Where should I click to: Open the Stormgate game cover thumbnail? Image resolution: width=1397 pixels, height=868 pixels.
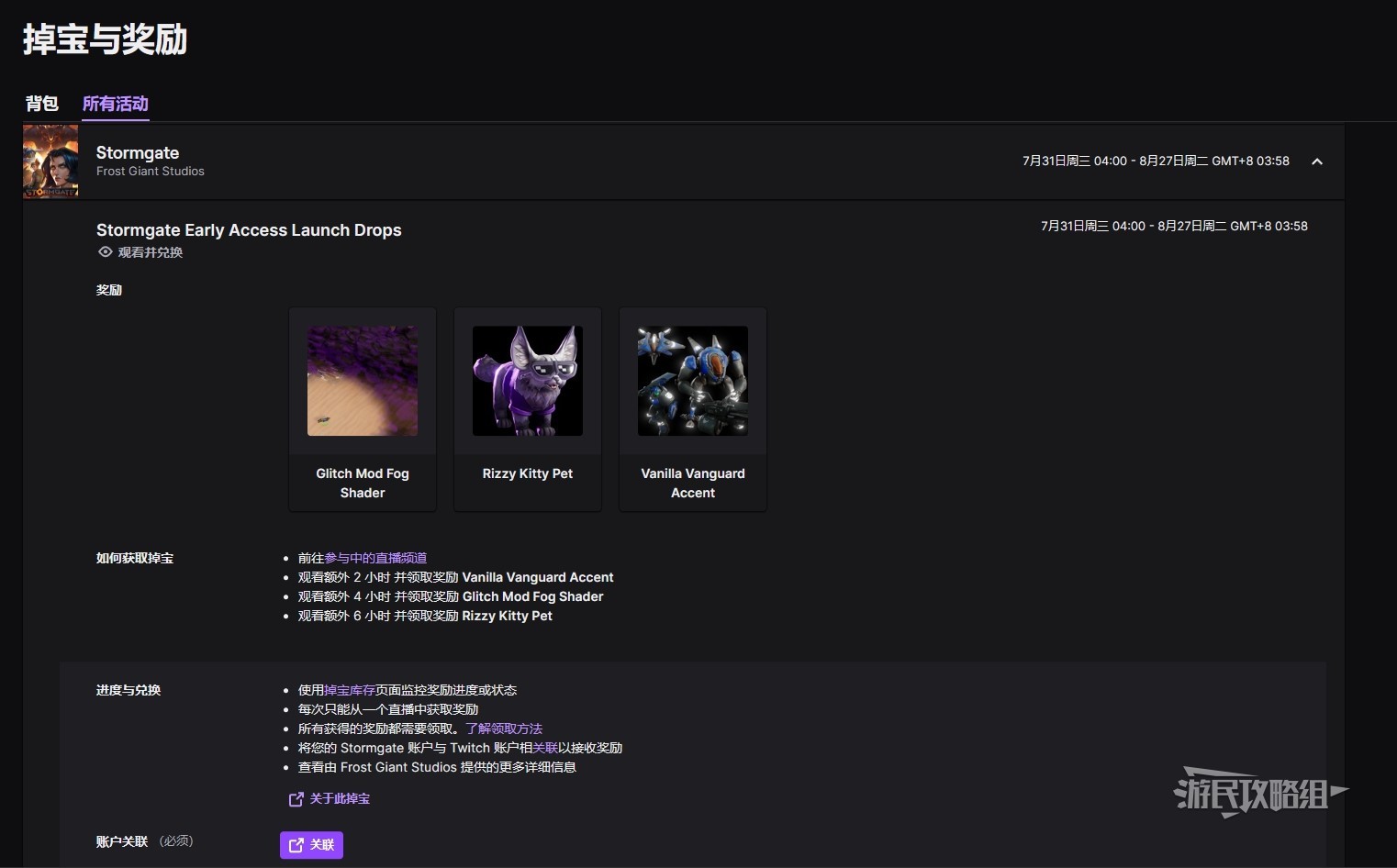tap(50, 161)
